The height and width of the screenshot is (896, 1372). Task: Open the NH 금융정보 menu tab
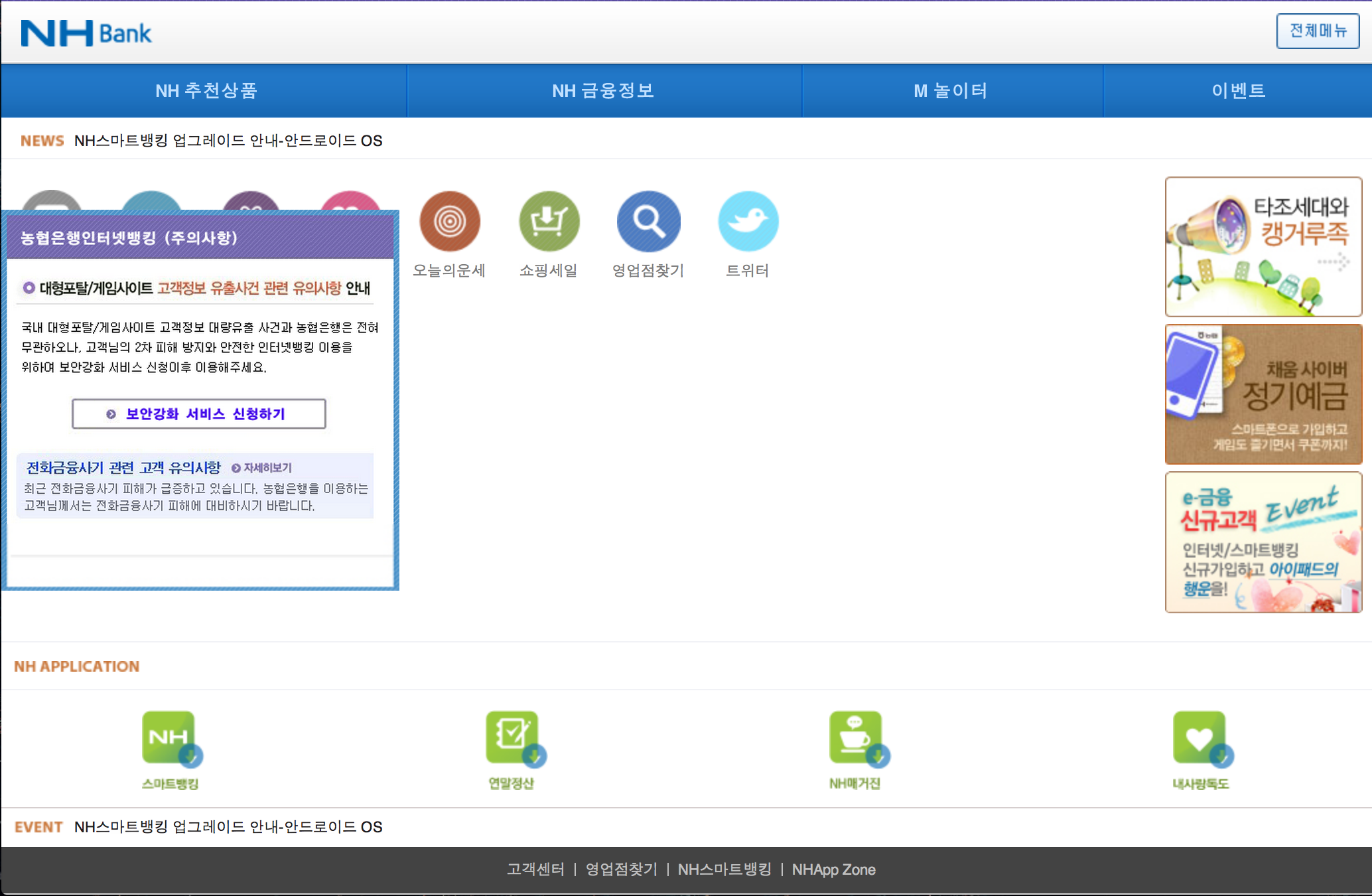pos(604,91)
